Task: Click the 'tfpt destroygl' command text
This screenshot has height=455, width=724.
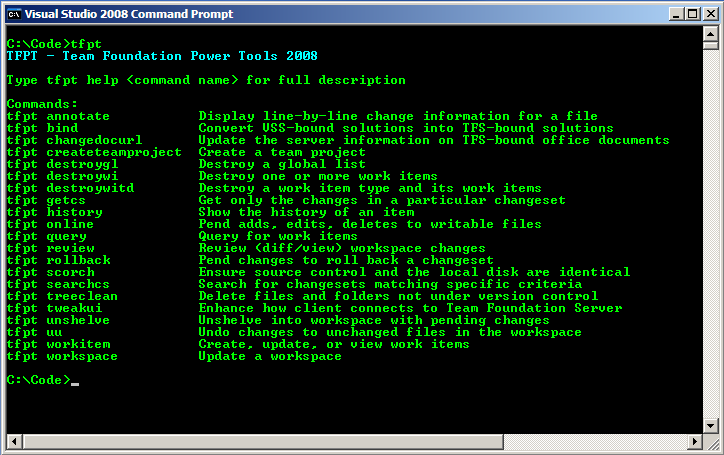Action: coord(62,164)
